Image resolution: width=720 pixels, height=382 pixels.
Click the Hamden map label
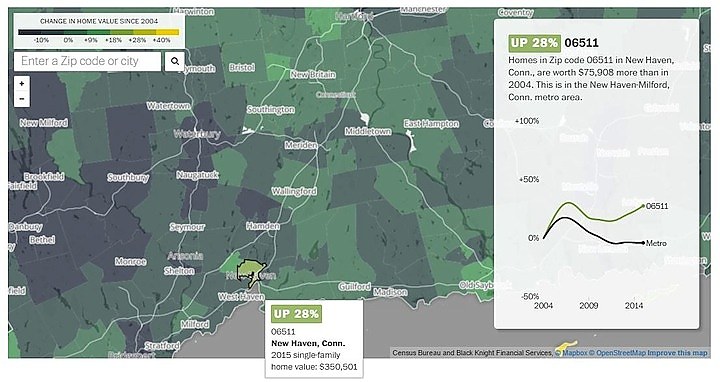tap(263, 226)
